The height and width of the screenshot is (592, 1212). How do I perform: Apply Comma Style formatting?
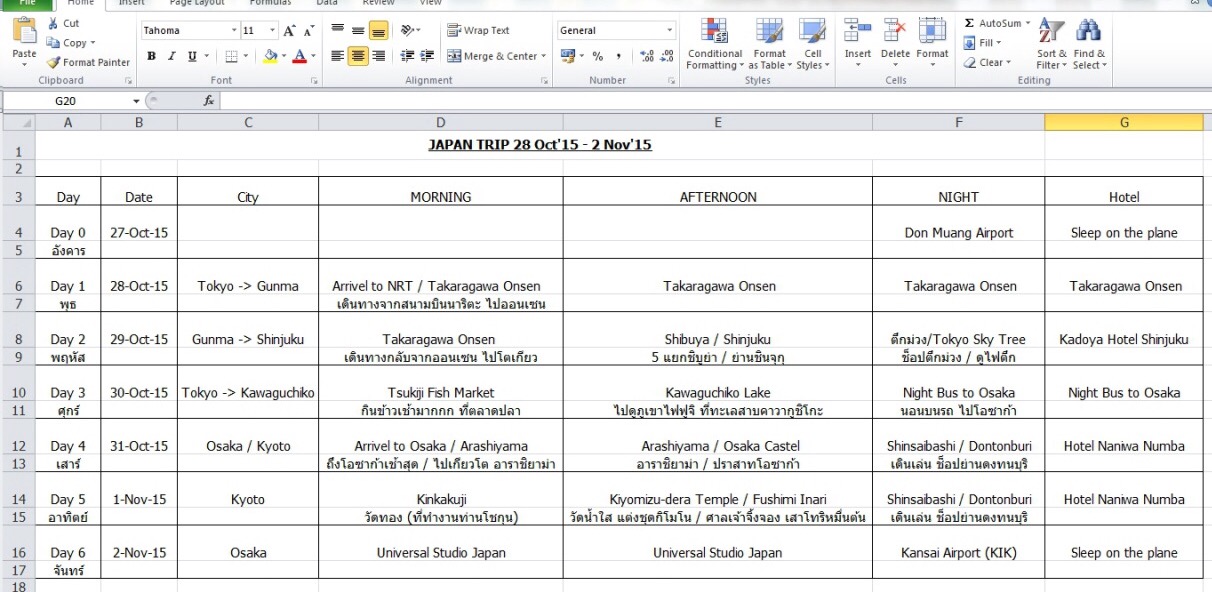[619, 56]
